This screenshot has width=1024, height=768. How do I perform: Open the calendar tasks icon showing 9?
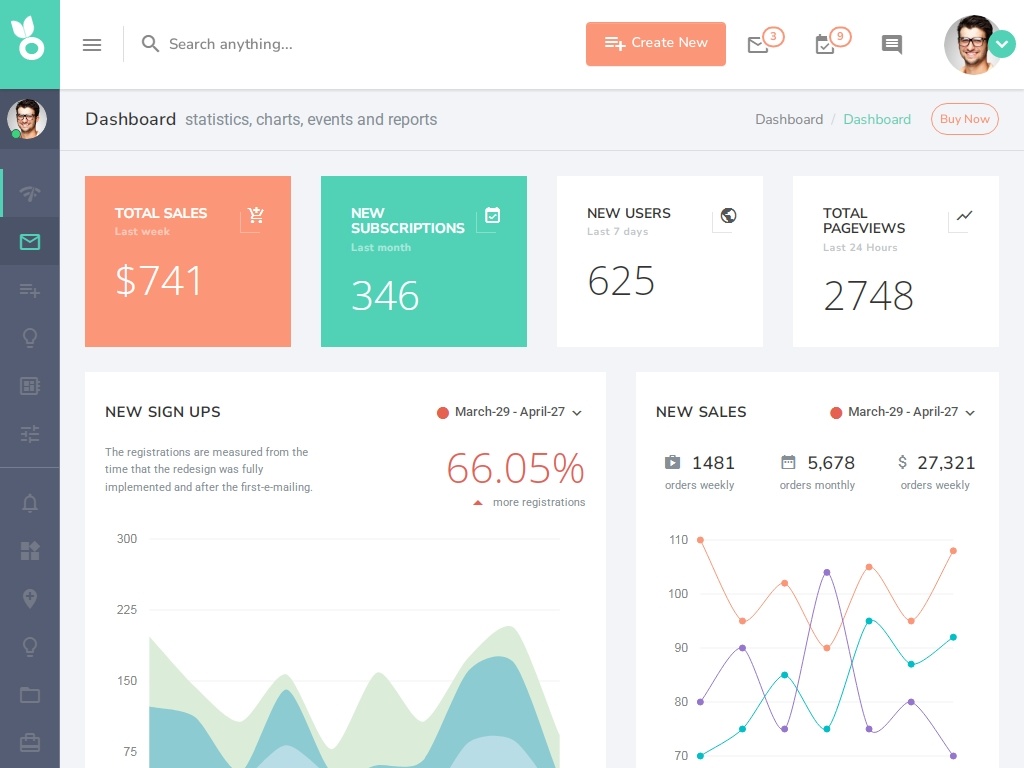point(825,45)
